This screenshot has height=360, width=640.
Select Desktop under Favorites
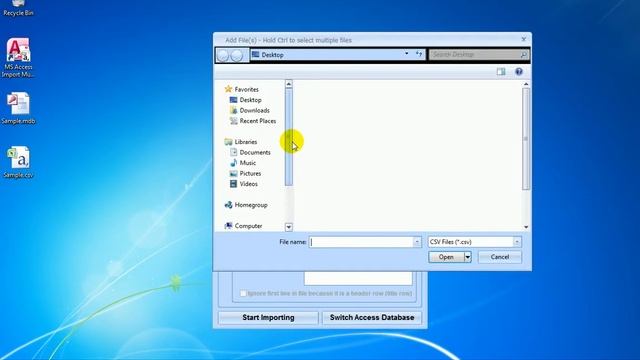click(250, 100)
